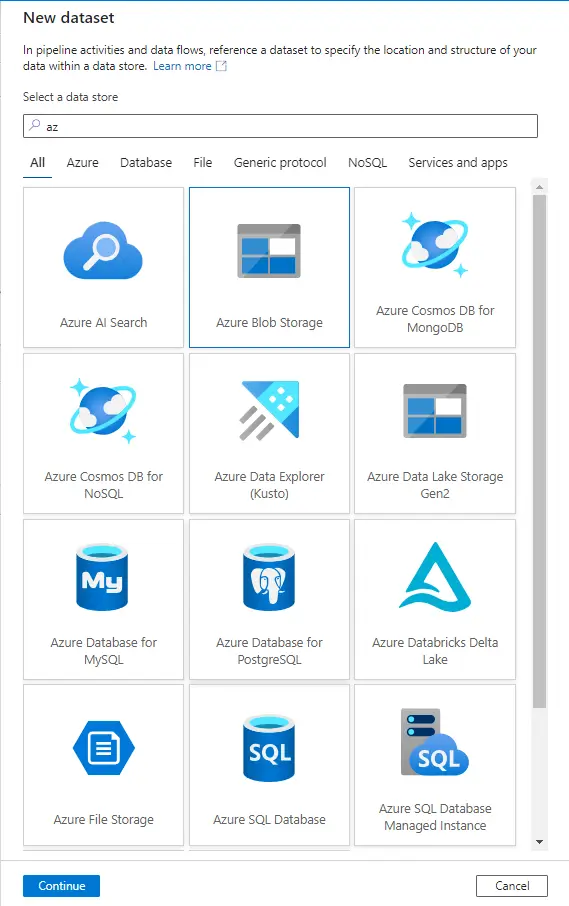569x906 pixels.
Task: Click the Continue button
Action: point(61,886)
